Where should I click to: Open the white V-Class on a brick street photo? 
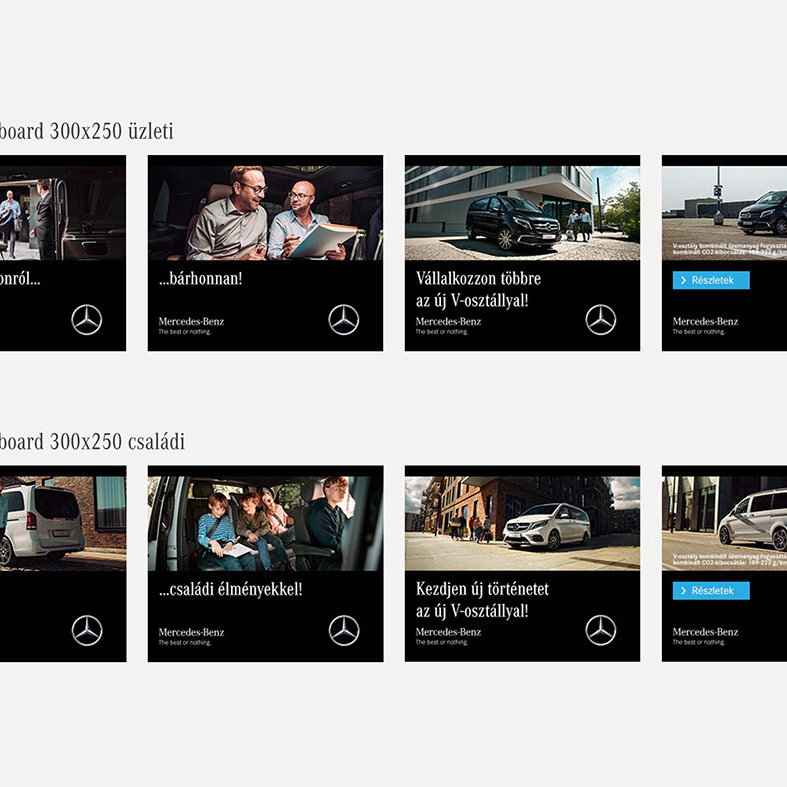coord(522,523)
